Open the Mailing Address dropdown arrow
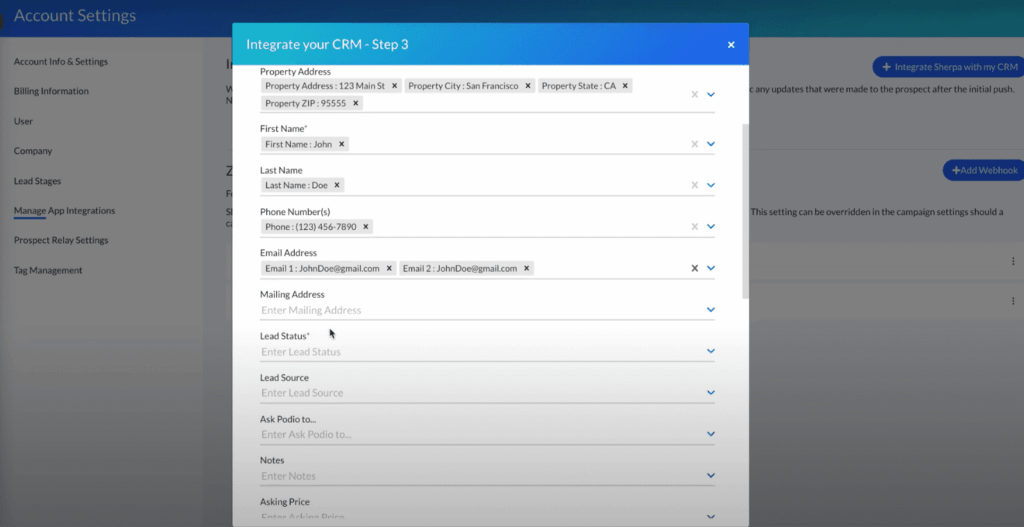The image size is (1024, 527). [711, 310]
